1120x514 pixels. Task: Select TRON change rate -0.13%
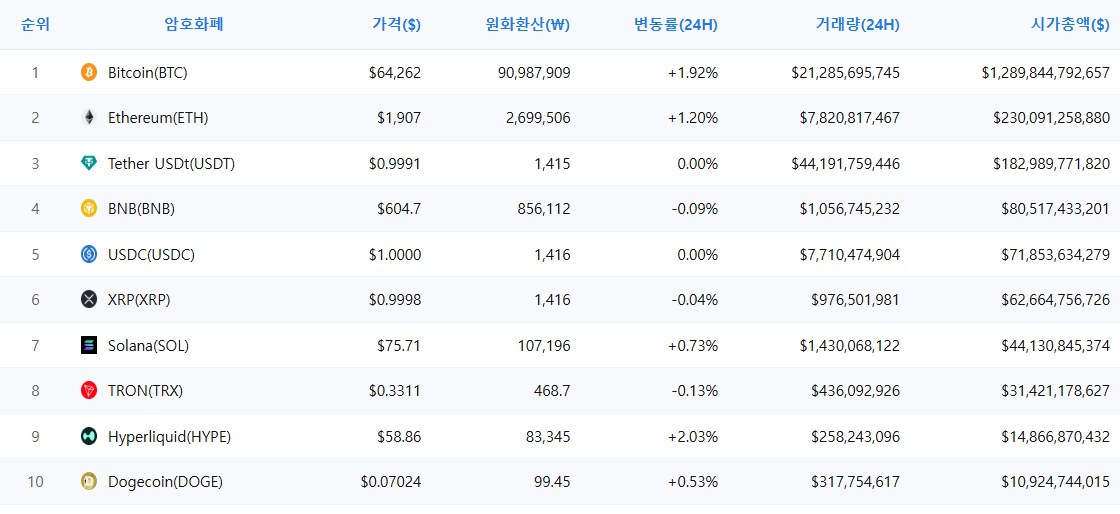click(x=695, y=390)
